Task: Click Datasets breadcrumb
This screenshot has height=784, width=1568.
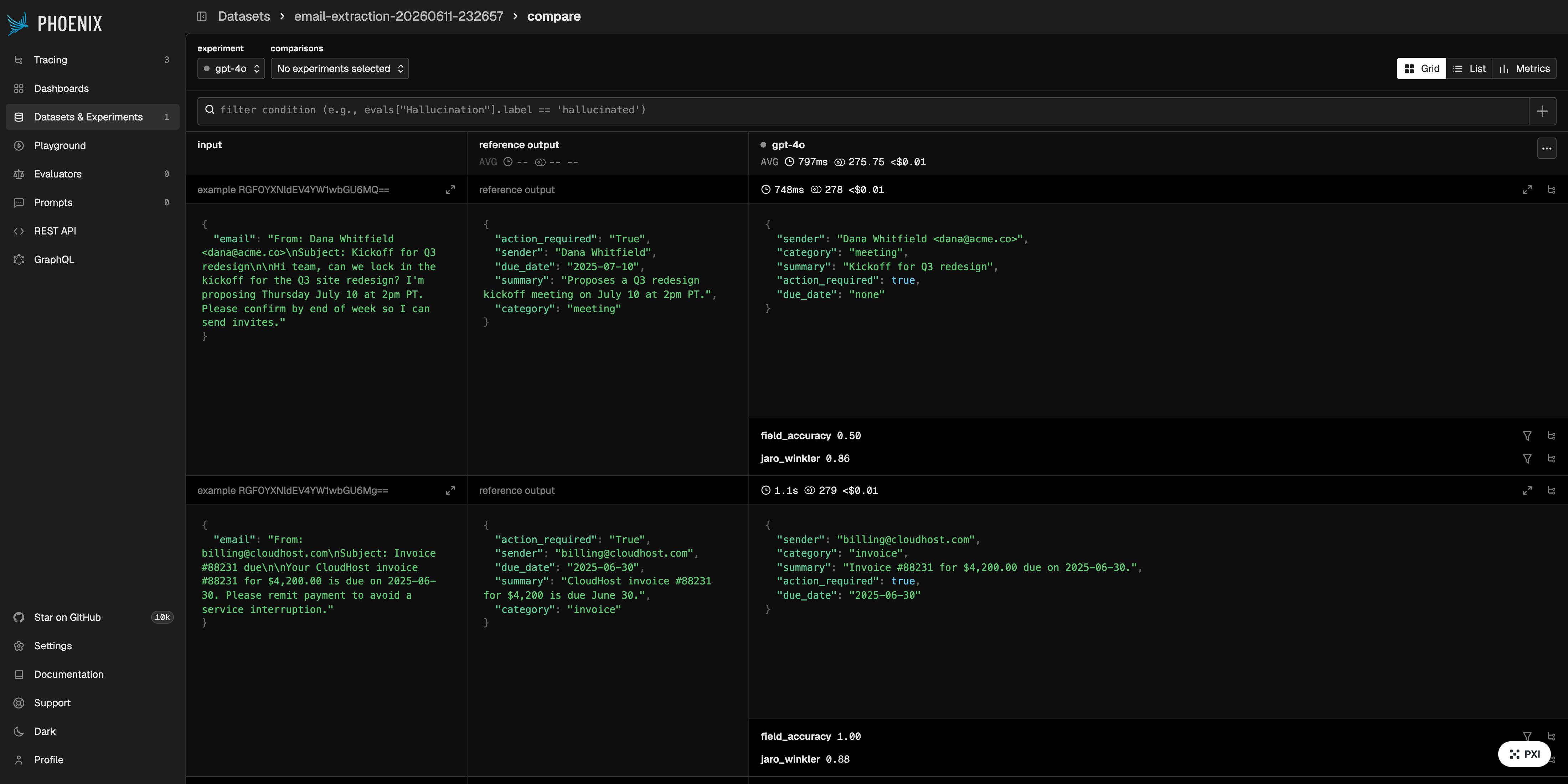Action: point(244,16)
